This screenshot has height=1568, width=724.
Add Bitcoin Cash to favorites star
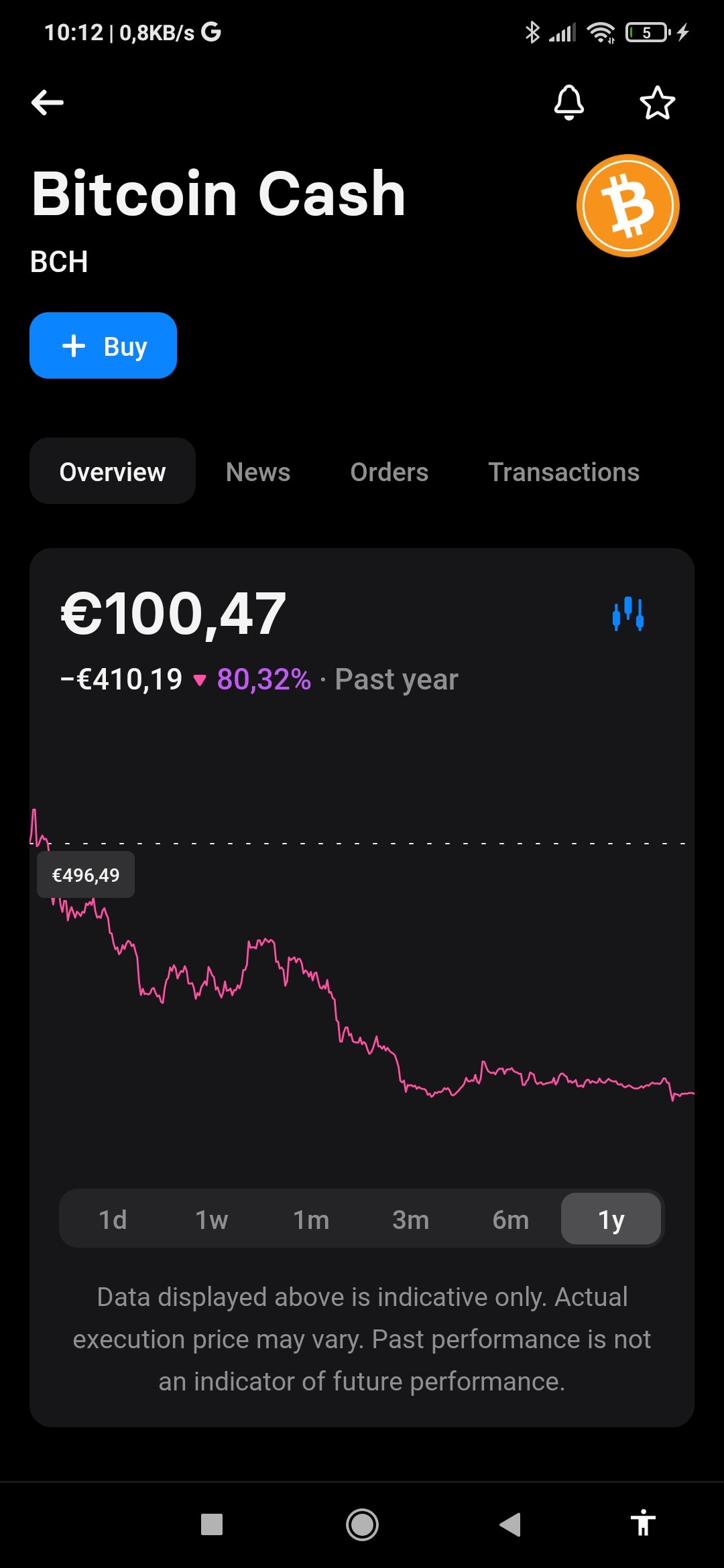tap(657, 103)
